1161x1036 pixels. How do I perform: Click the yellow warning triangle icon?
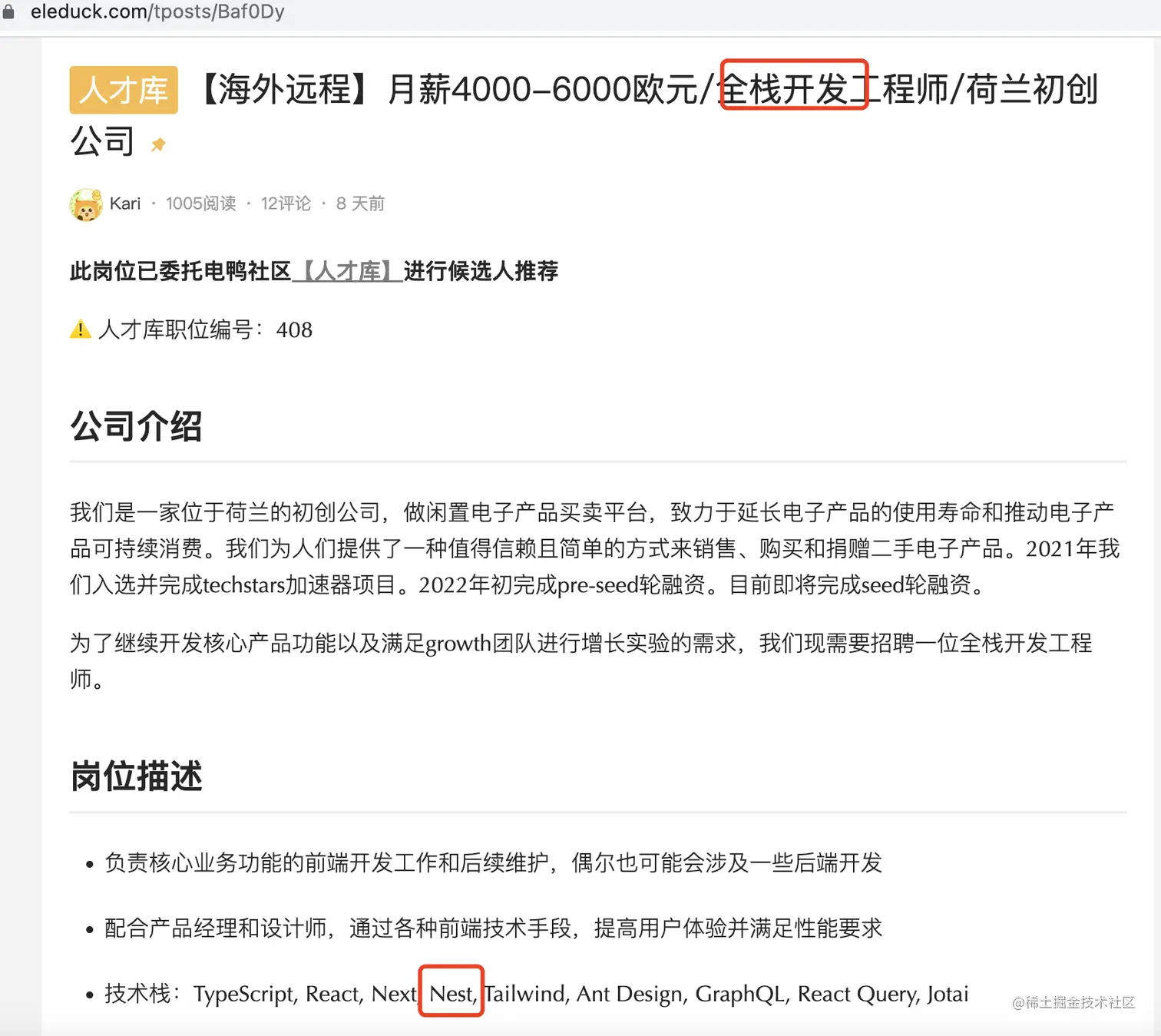coord(81,329)
